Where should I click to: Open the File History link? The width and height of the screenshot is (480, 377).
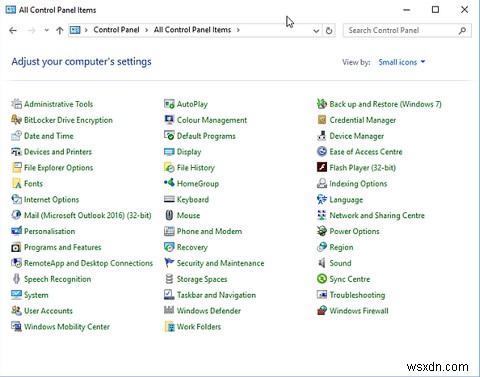click(x=196, y=168)
